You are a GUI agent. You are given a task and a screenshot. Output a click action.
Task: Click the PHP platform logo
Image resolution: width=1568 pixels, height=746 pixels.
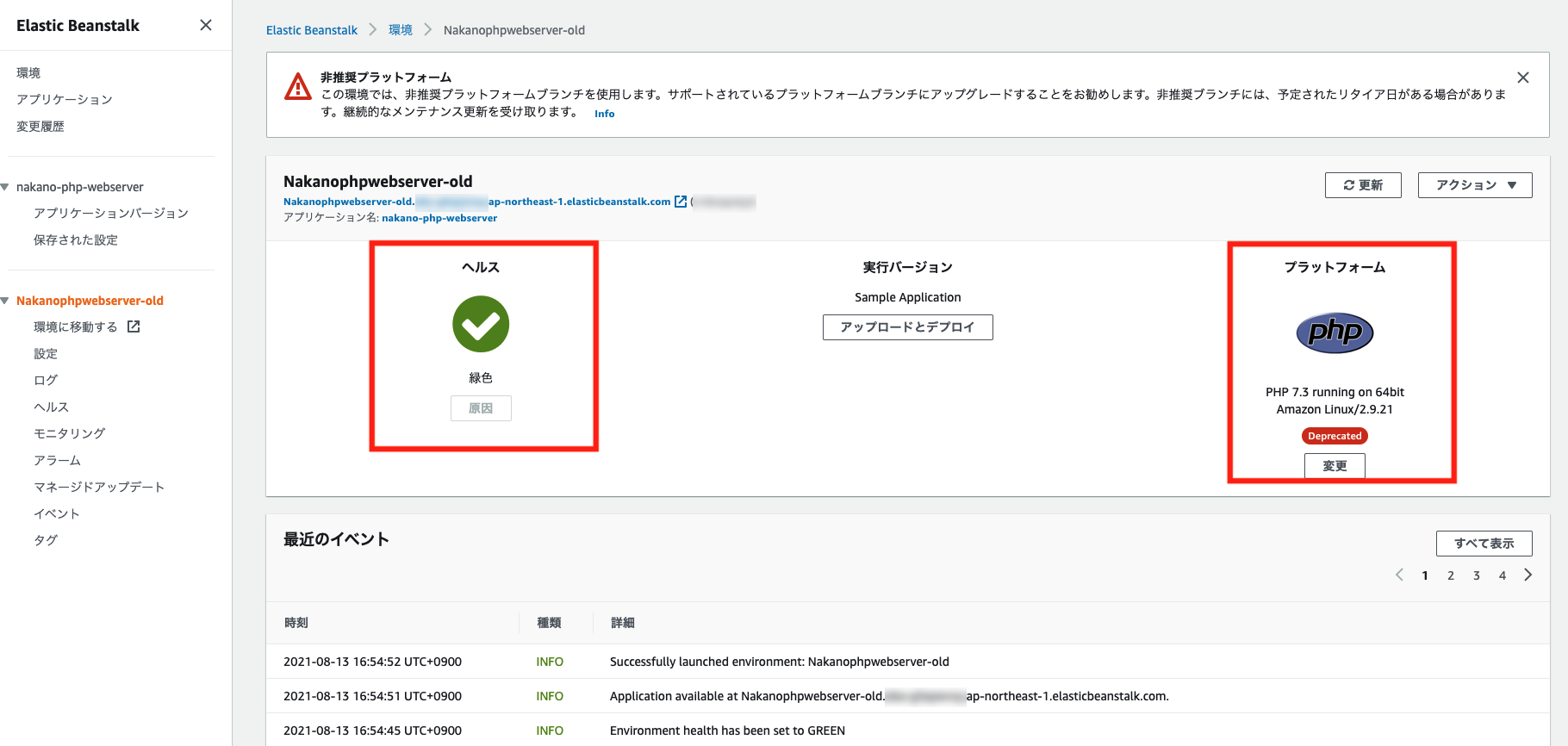point(1335,333)
